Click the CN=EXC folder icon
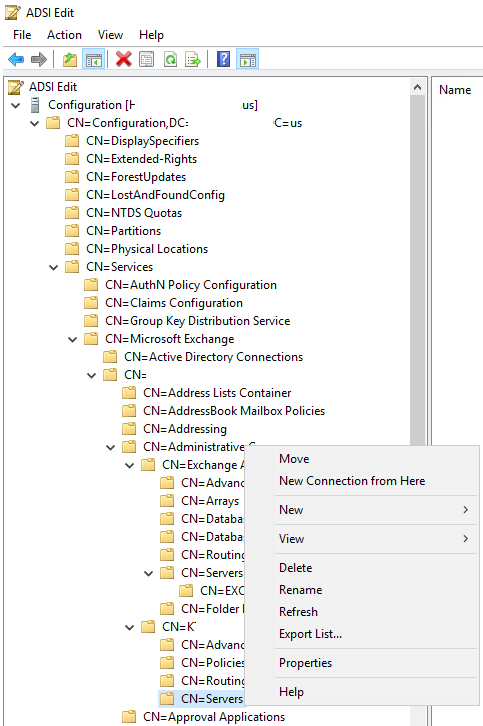The width and height of the screenshot is (483, 726). pos(186,591)
